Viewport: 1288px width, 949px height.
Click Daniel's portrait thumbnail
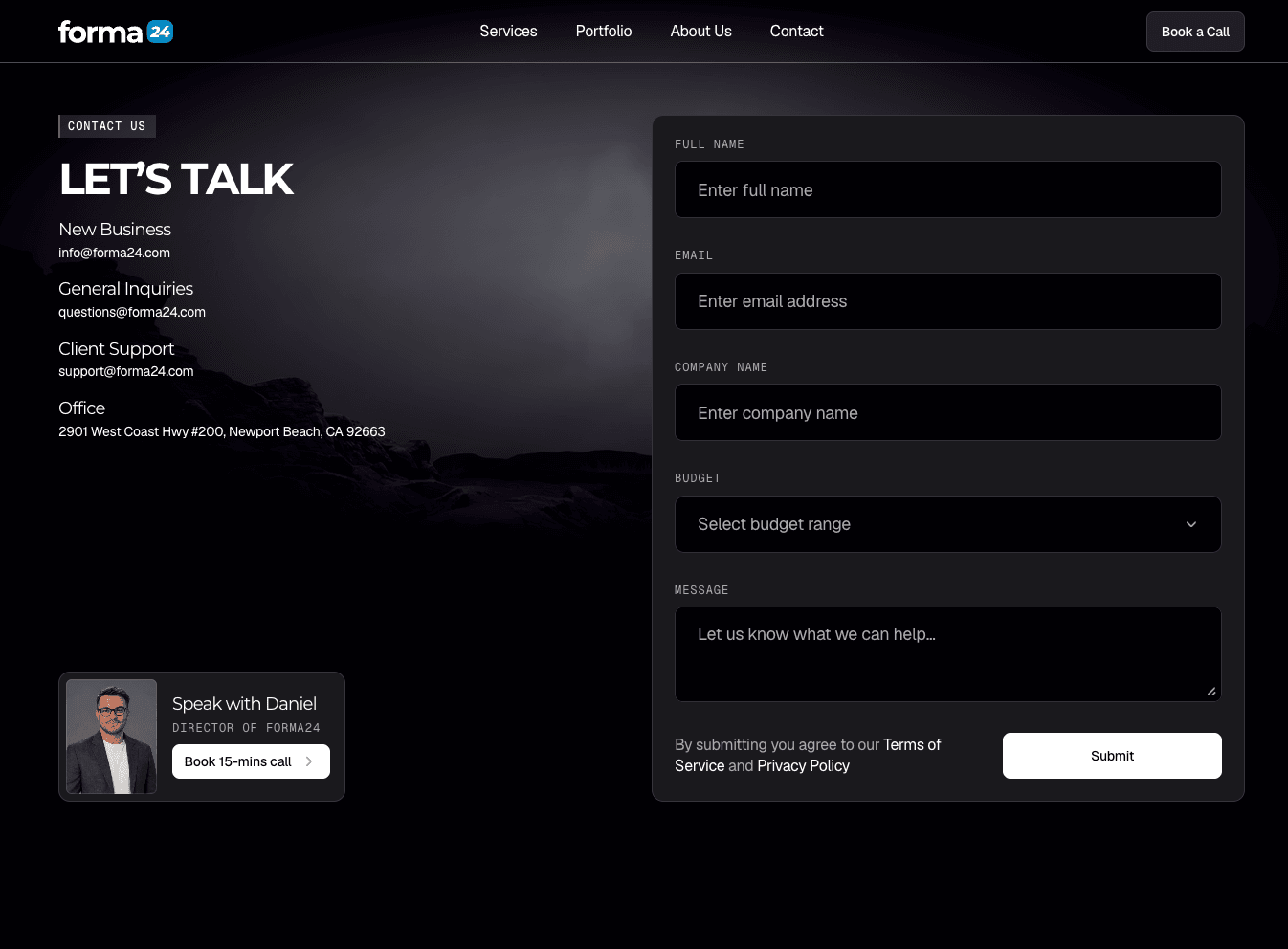[111, 737]
